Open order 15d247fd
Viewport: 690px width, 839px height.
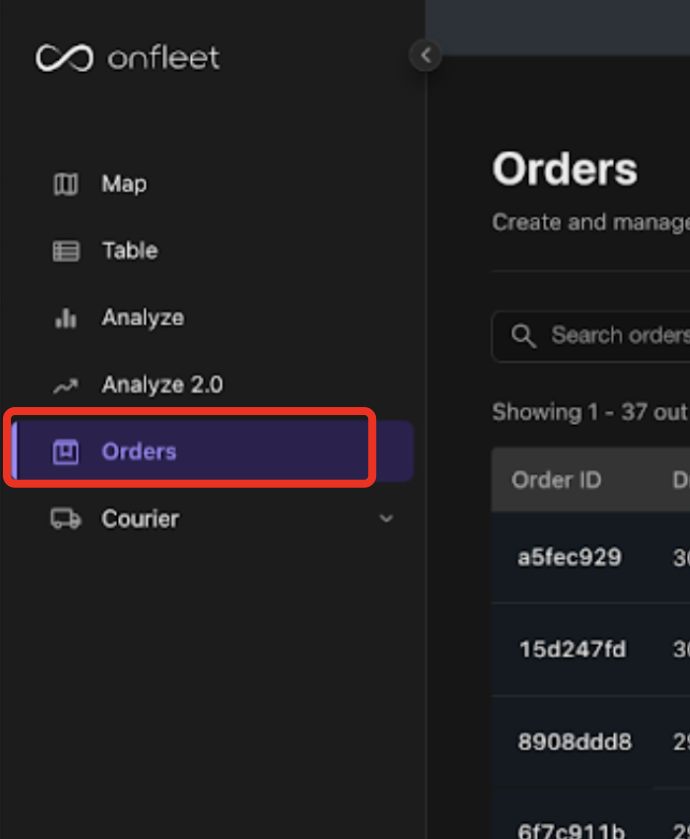[x=572, y=650]
